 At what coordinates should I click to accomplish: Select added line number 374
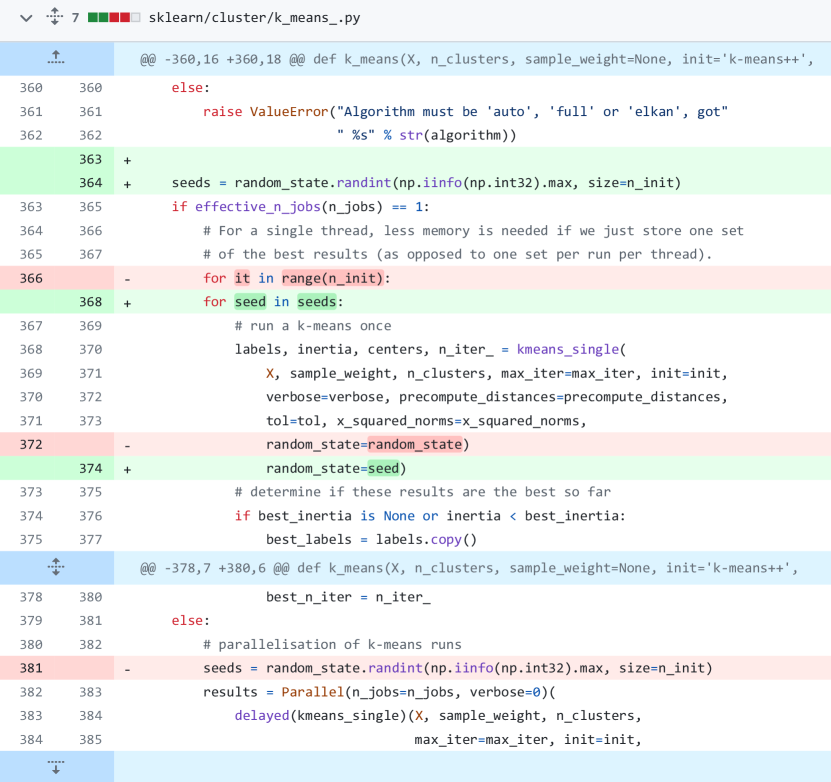[x=91, y=468]
